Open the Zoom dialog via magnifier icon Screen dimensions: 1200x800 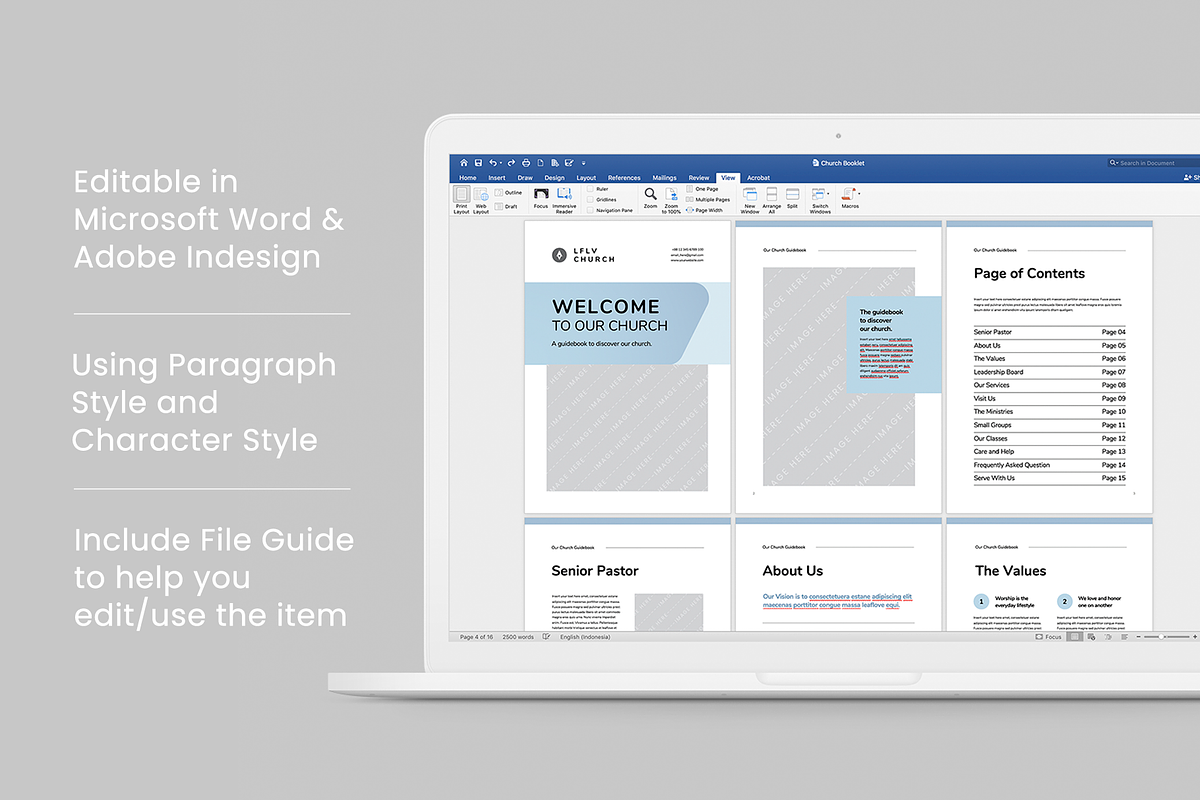point(649,194)
